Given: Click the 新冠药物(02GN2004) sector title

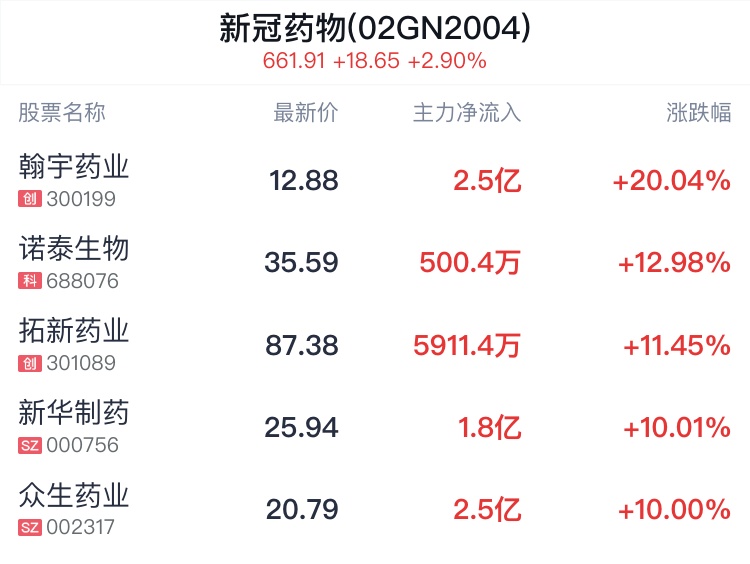Looking at the screenshot, I should tap(375, 28).
